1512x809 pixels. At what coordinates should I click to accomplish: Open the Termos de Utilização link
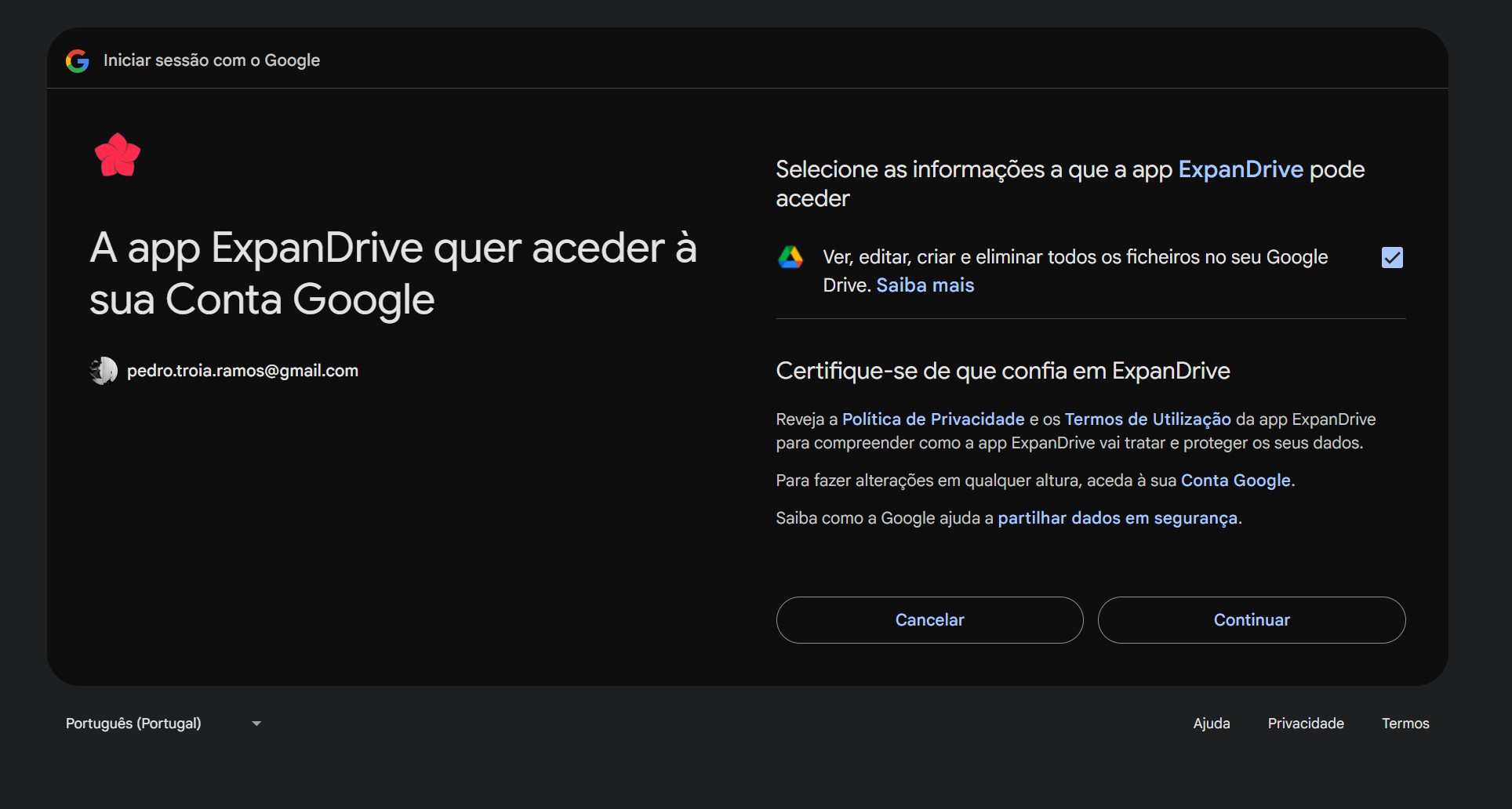click(1147, 419)
